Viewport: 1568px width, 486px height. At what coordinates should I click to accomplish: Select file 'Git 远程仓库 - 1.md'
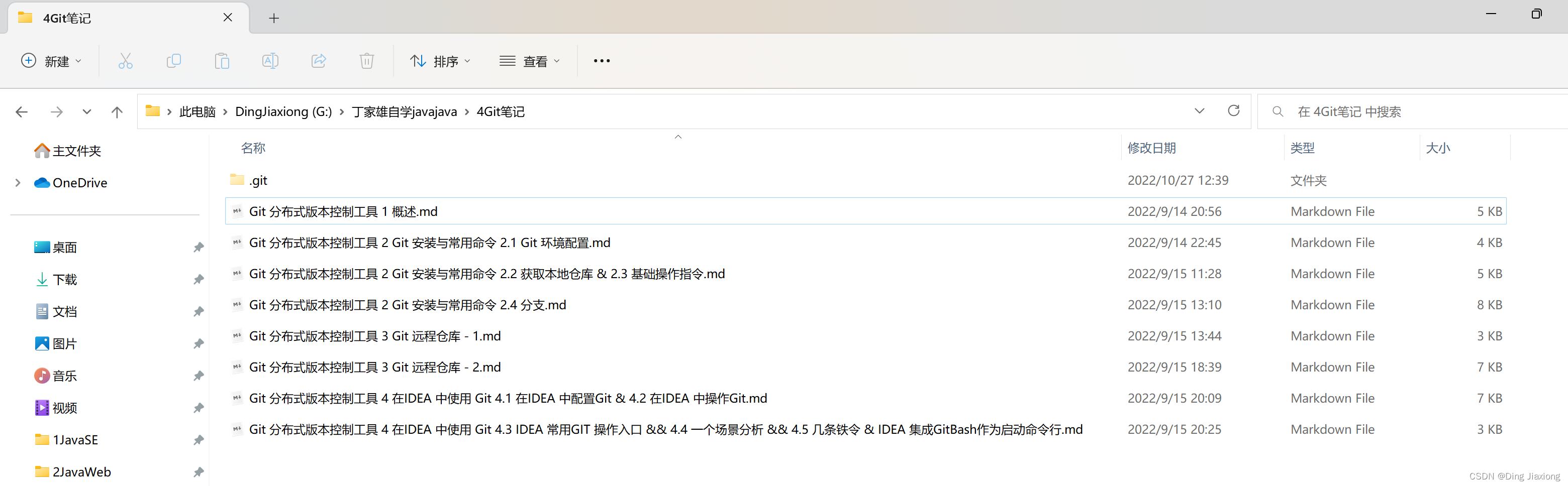375,336
